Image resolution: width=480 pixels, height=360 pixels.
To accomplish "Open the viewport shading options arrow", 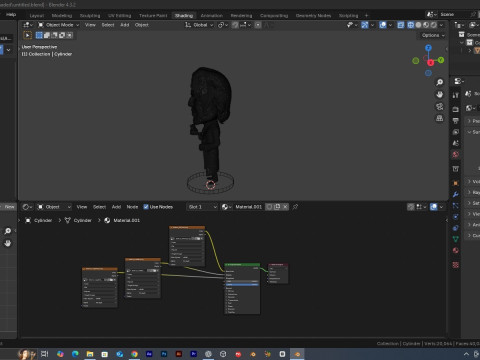I will click(442, 25).
